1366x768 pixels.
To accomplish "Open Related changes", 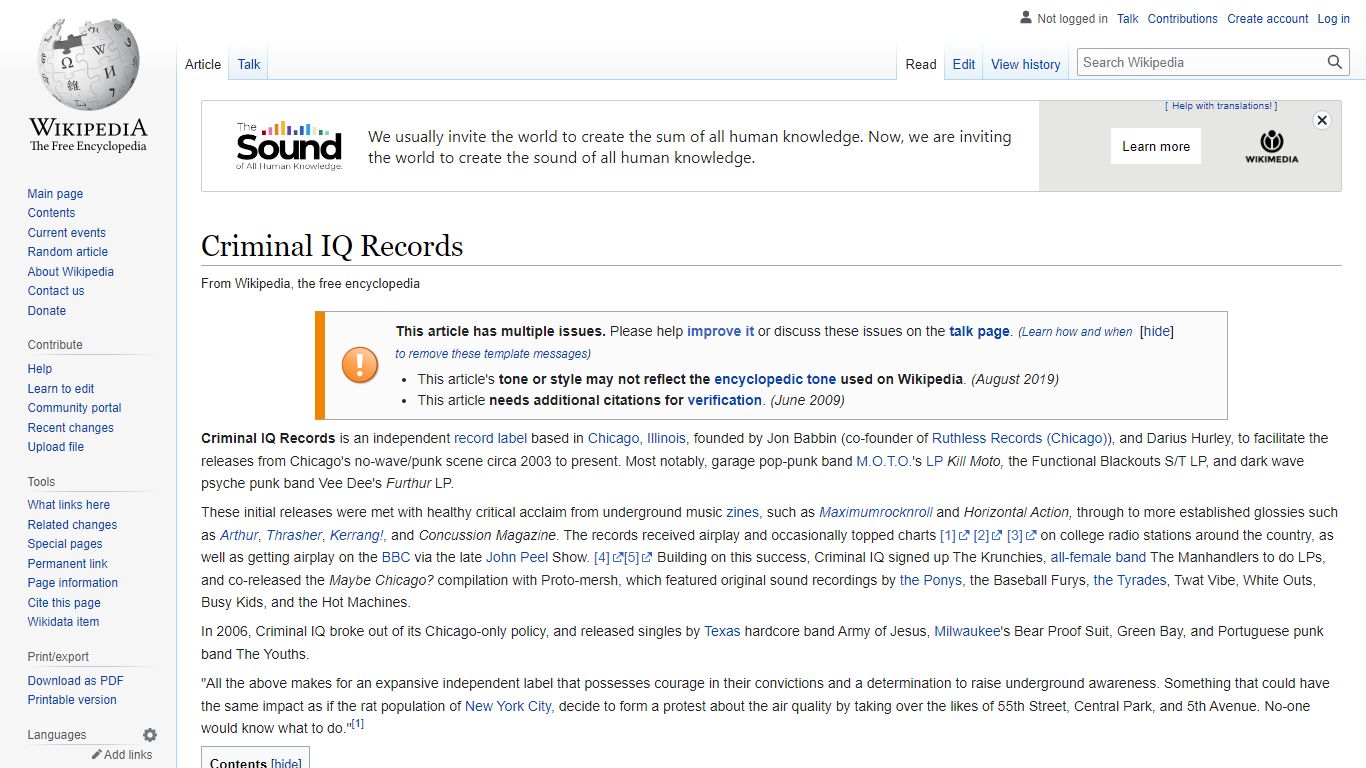I will pyautogui.click(x=72, y=525).
